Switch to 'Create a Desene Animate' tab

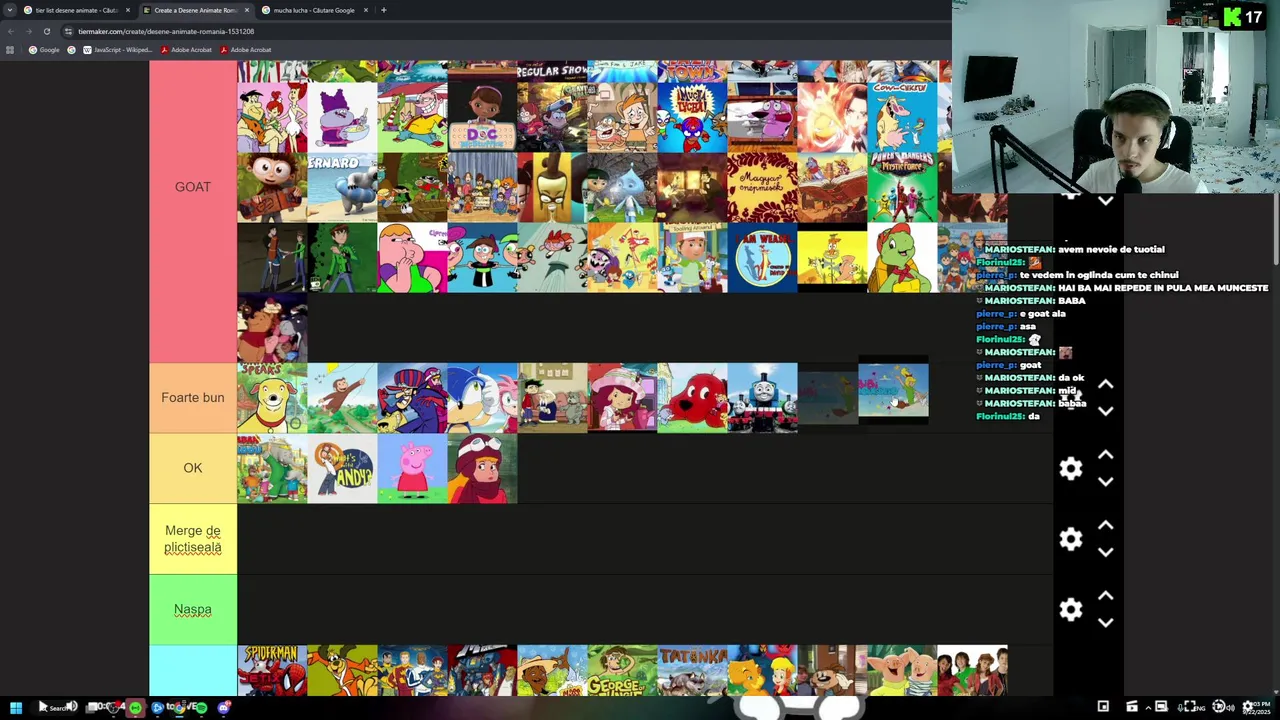(195, 10)
